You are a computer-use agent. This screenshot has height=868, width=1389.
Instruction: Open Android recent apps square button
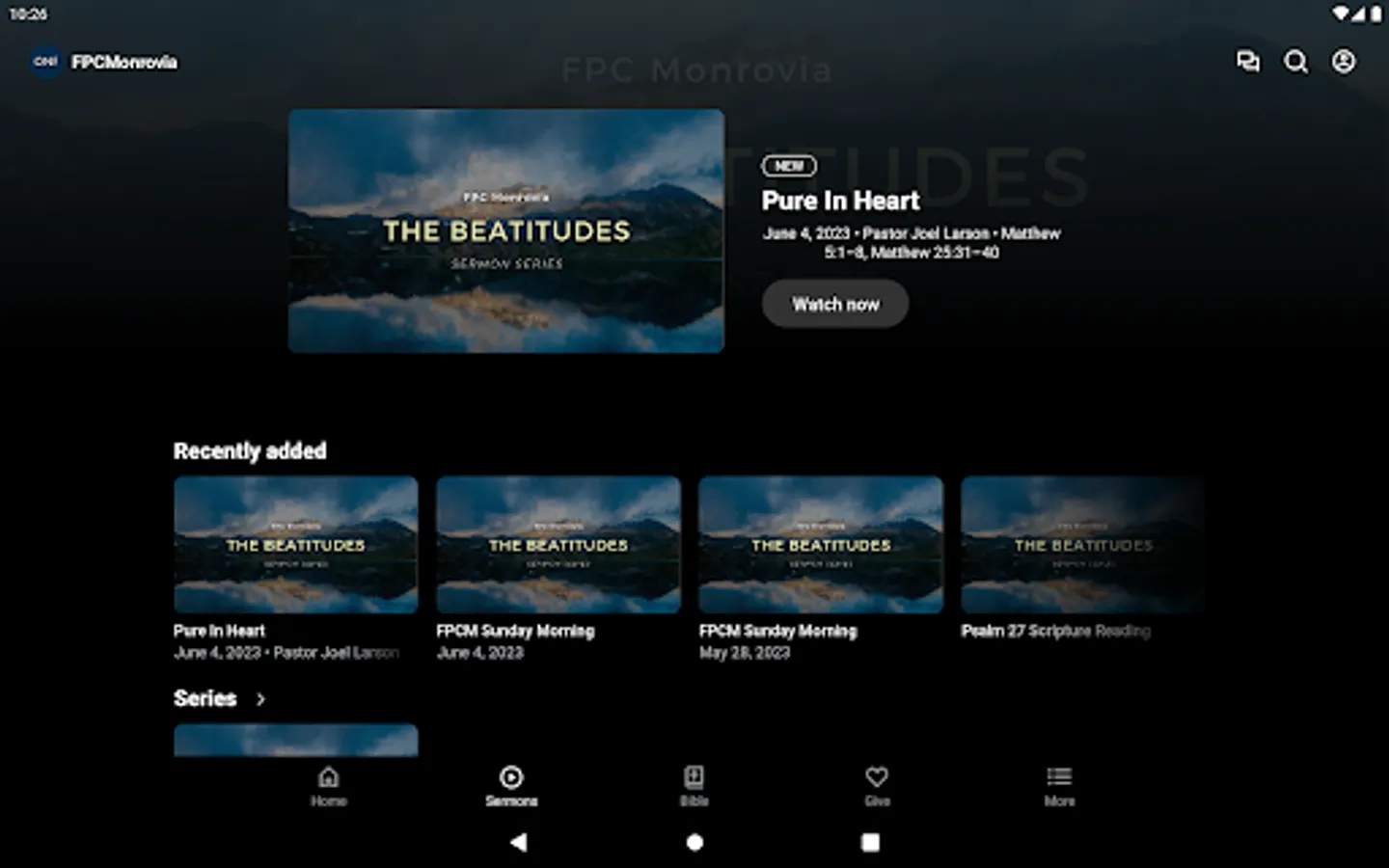pos(870,842)
